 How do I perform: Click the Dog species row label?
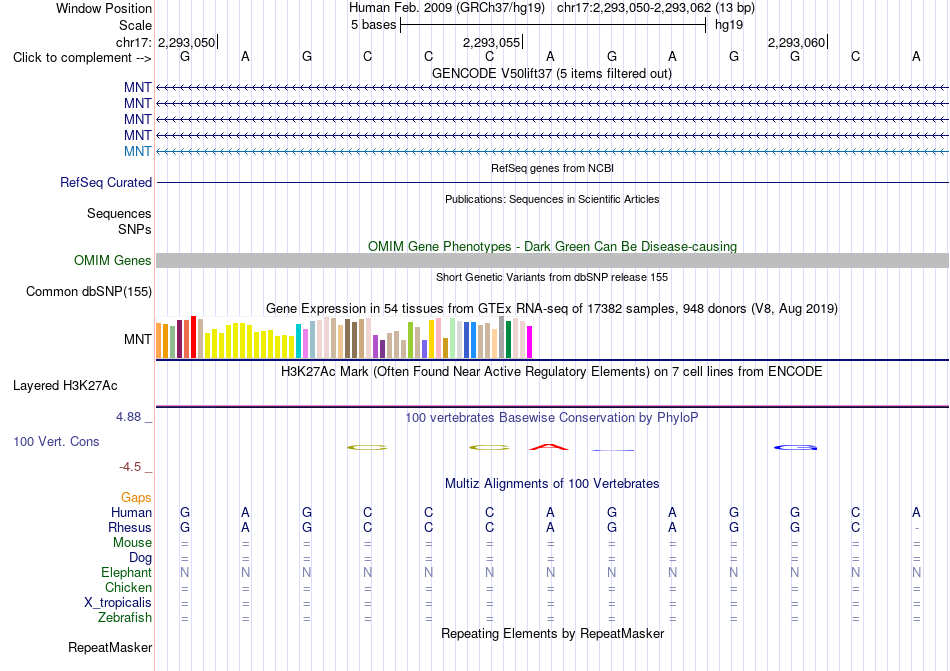(141, 558)
